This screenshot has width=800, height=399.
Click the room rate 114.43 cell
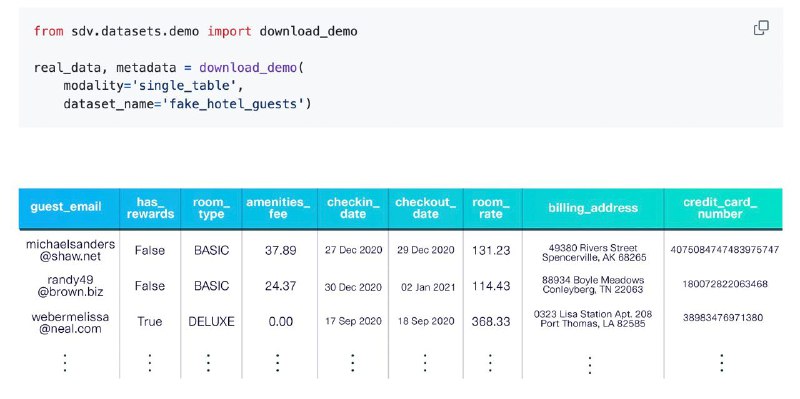click(491, 286)
